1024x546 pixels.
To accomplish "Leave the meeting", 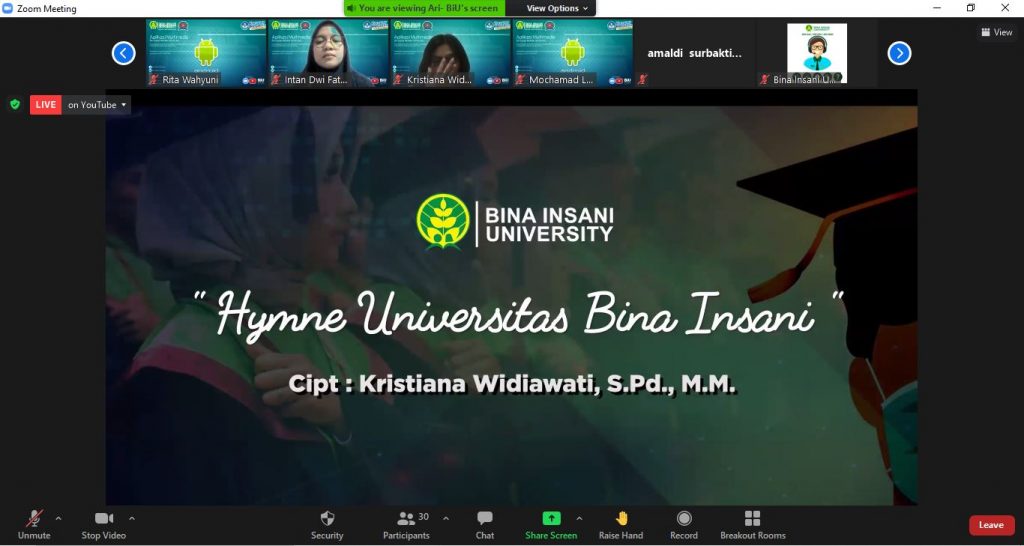I will 991,525.
